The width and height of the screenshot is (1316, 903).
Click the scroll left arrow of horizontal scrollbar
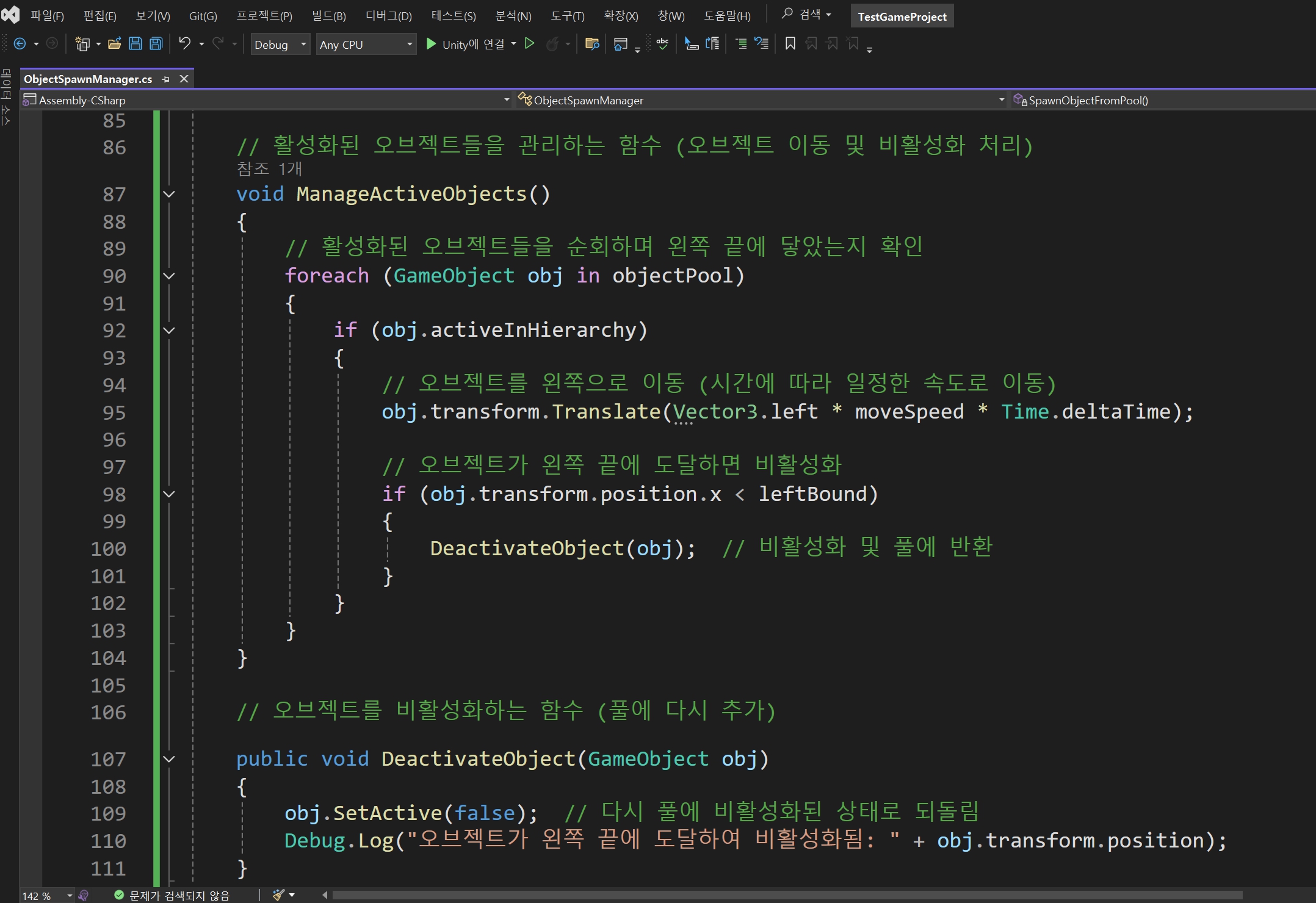[x=325, y=895]
